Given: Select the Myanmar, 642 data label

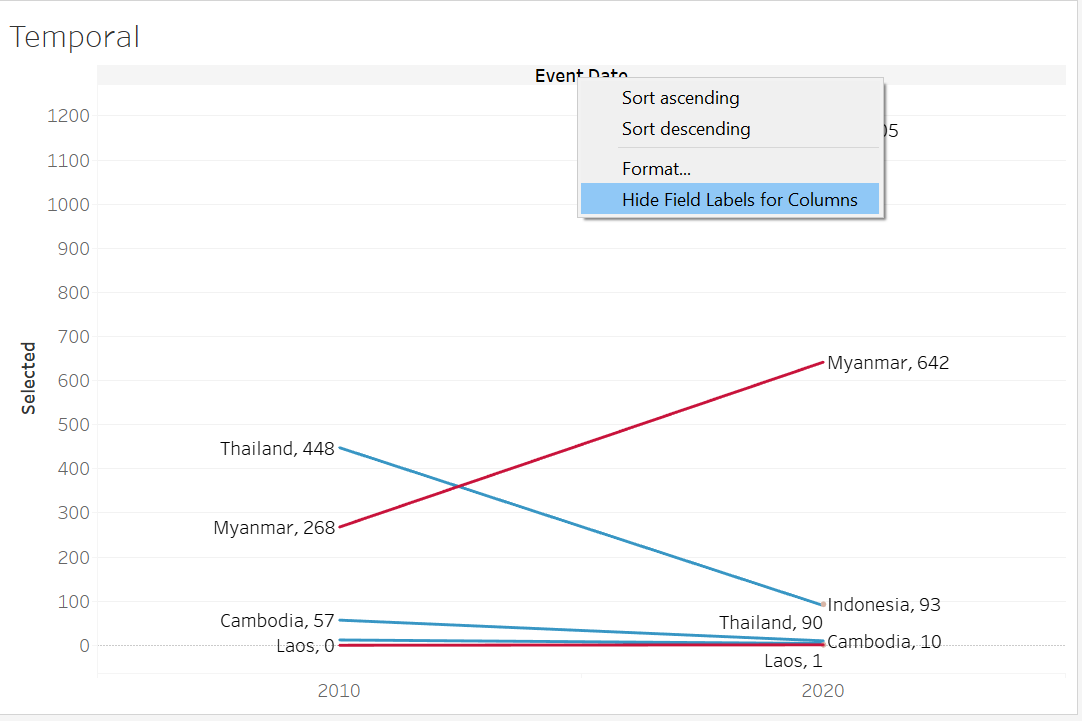Looking at the screenshot, I should pyautogui.click(x=888, y=363).
